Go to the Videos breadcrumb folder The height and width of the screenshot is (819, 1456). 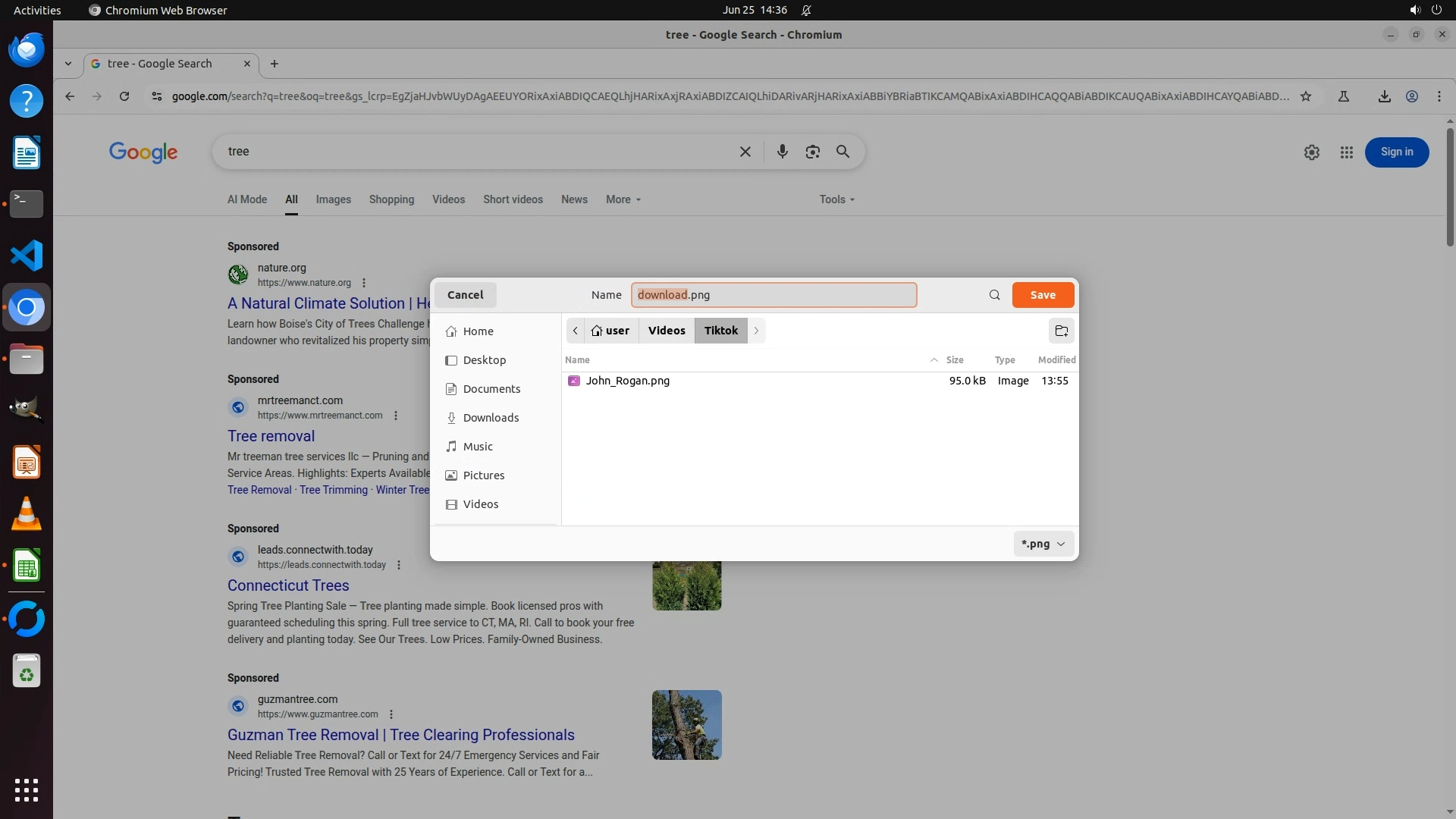[666, 331]
